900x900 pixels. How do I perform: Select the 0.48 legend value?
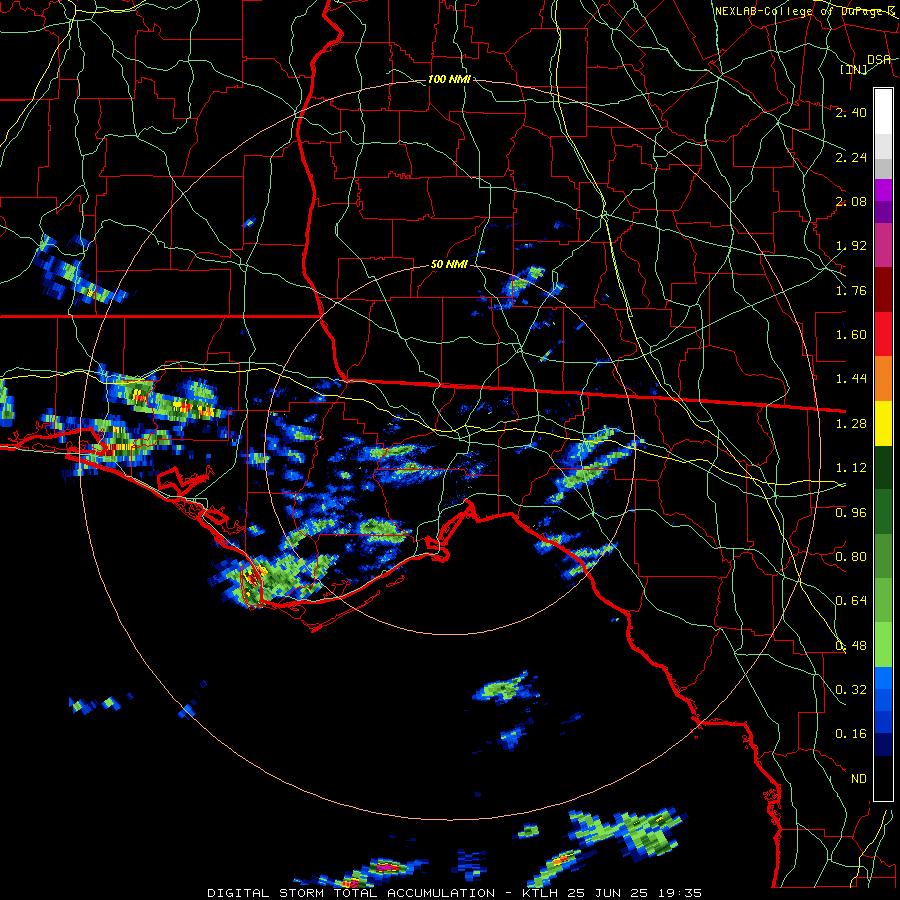tap(851, 646)
